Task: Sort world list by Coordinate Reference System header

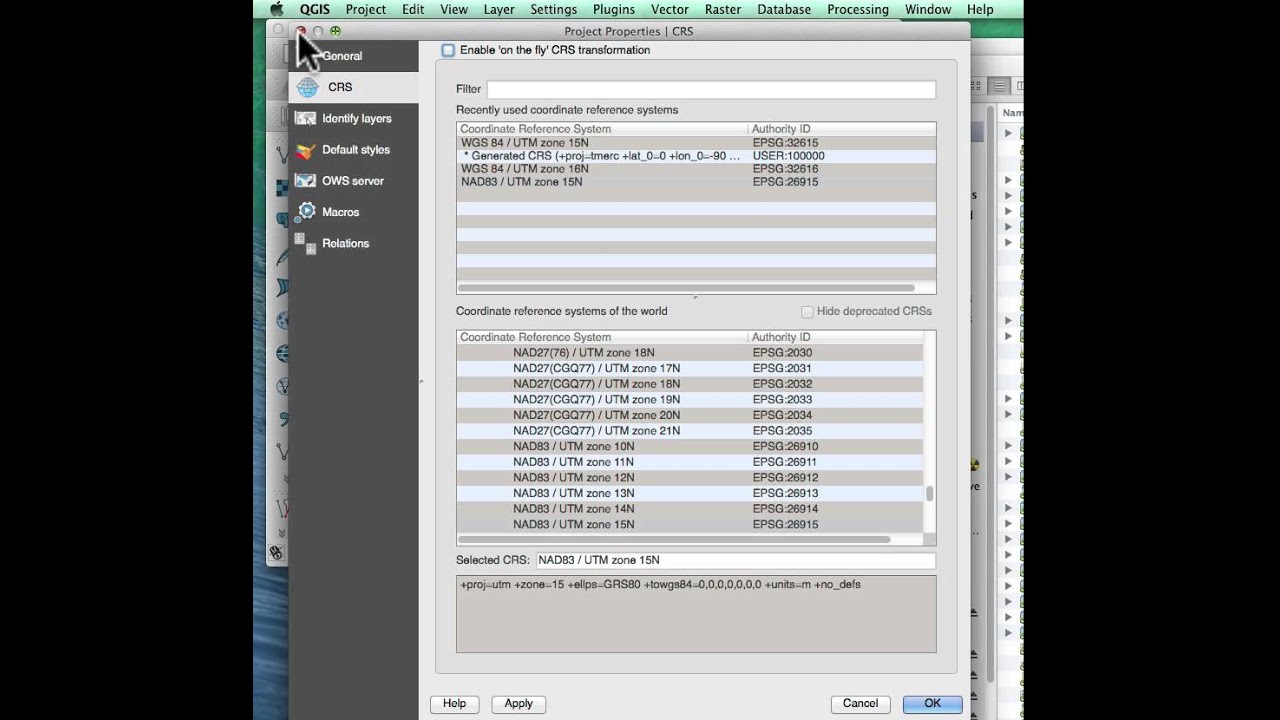Action: pos(602,337)
